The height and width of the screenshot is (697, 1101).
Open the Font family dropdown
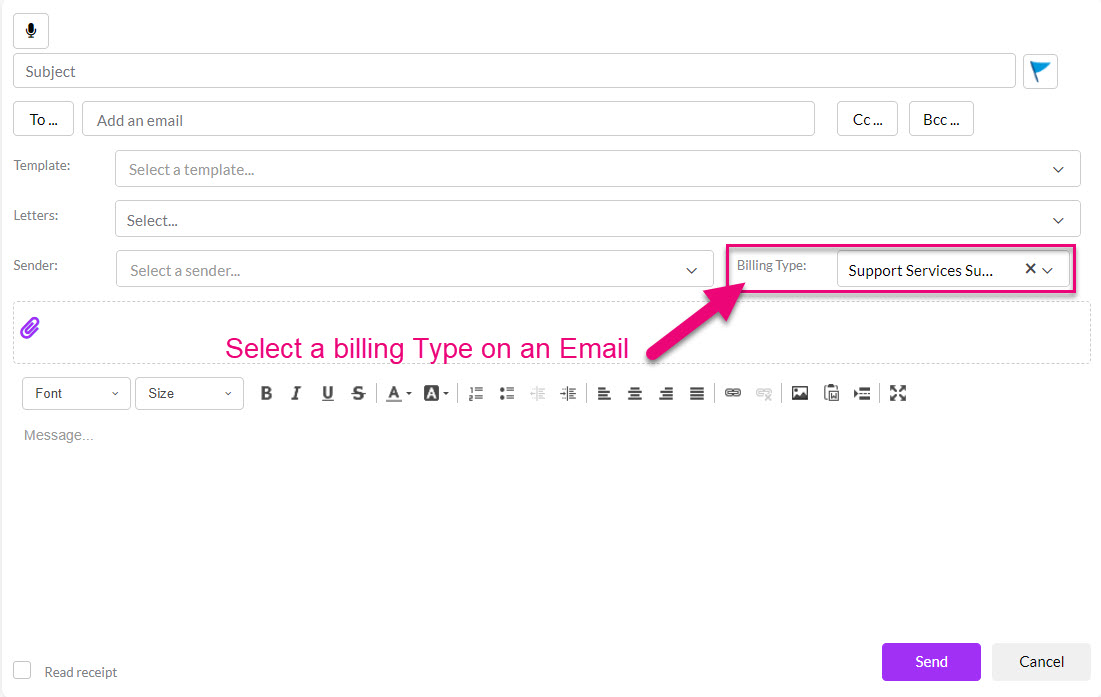coord(76,394)
